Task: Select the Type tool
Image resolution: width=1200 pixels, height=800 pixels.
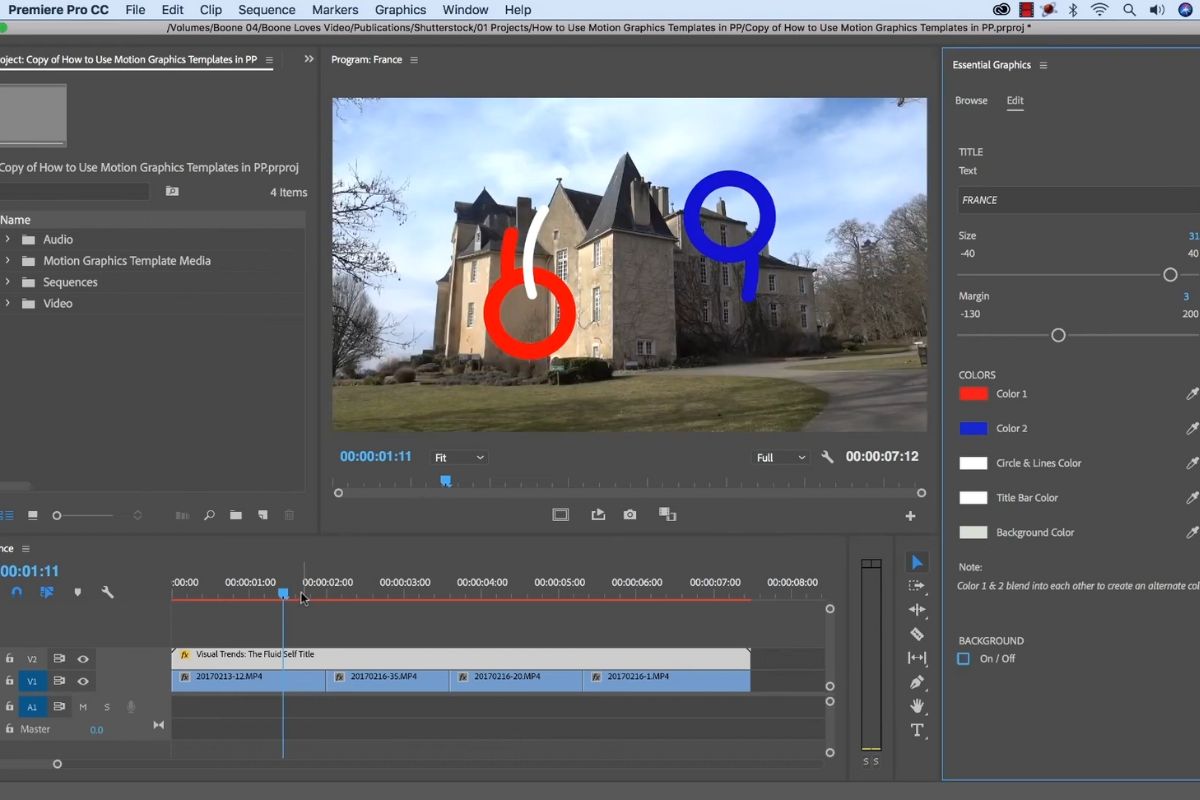Action: (917, 730)
